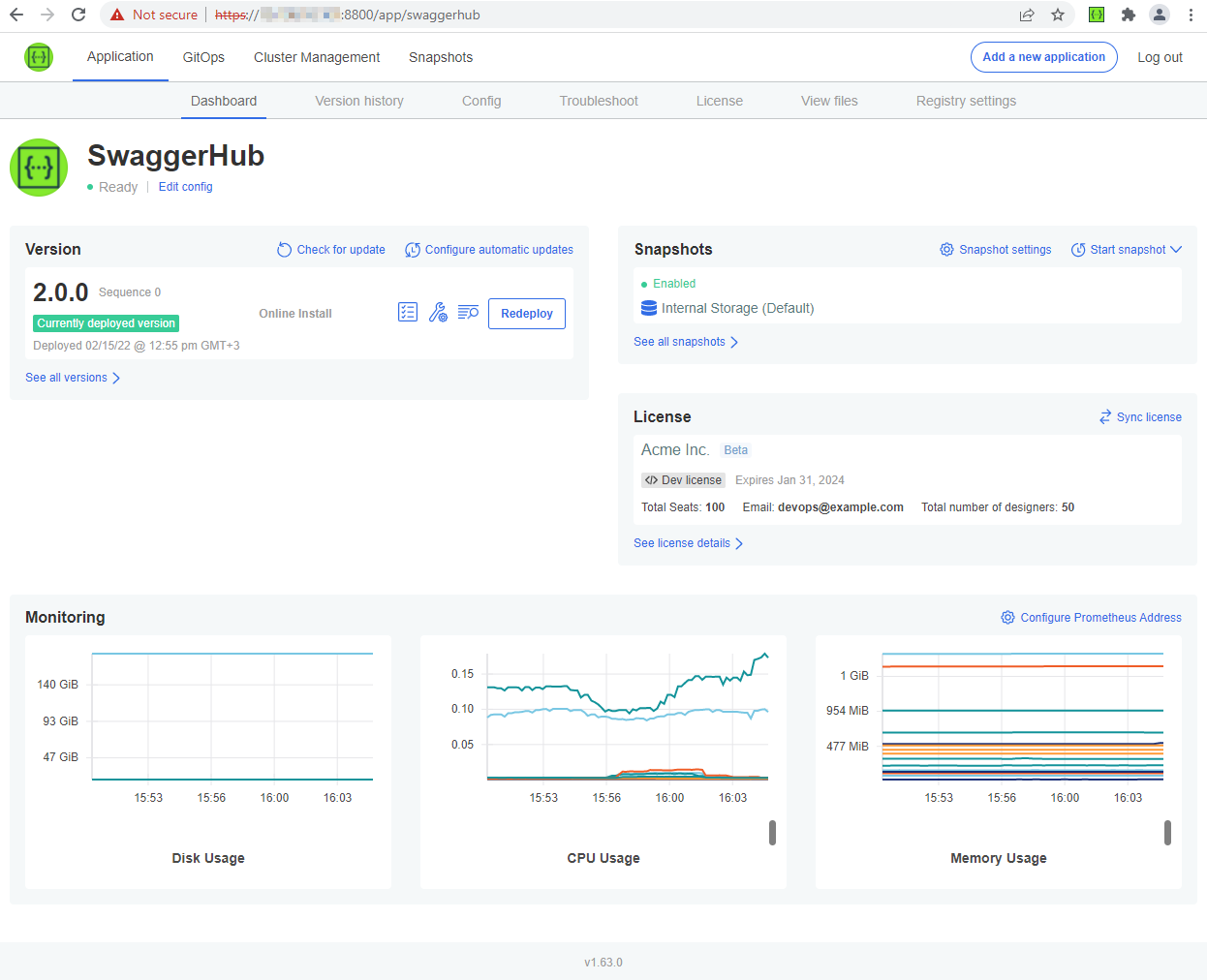1207x980 pixels.
Task: Click the Sync license arrows icon
Action: tap(1104, 416)
